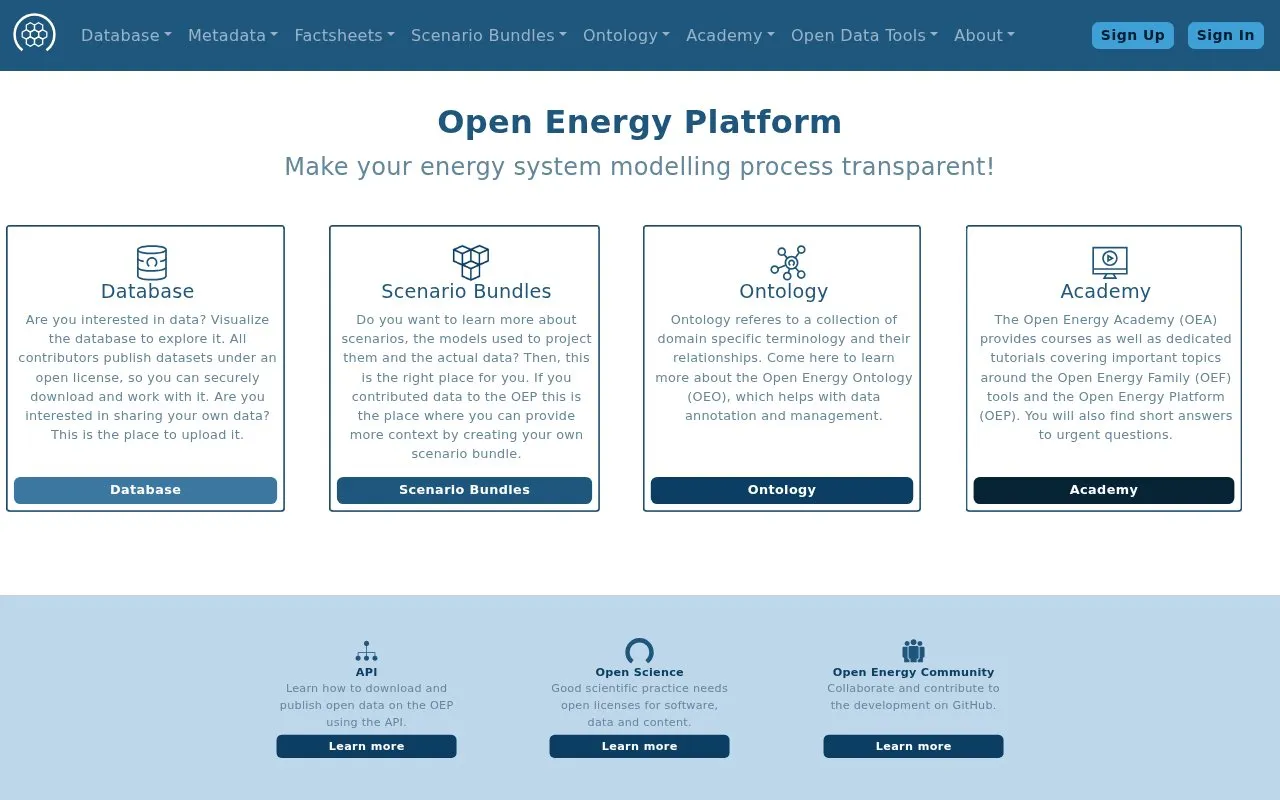Click the Open Energy Community title text
The width and height of the screenshot is (1280, 800).
913,672
